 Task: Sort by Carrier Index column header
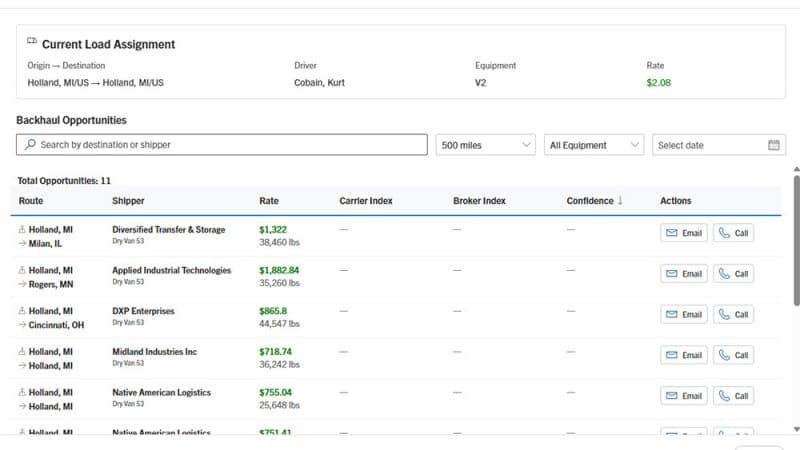[366, 201]
